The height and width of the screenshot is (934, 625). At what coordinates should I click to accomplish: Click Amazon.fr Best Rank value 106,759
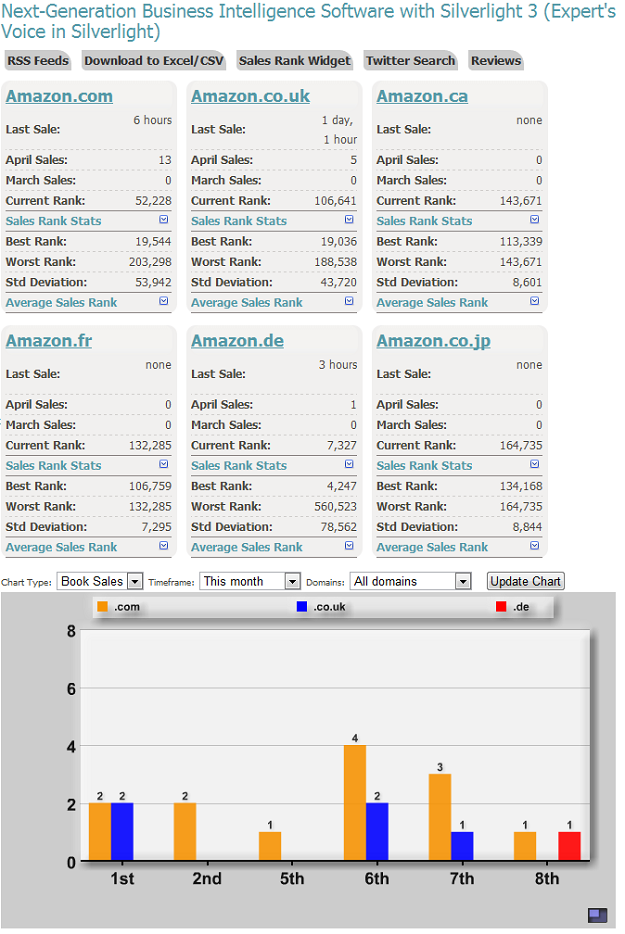click(x=150, y=487)
